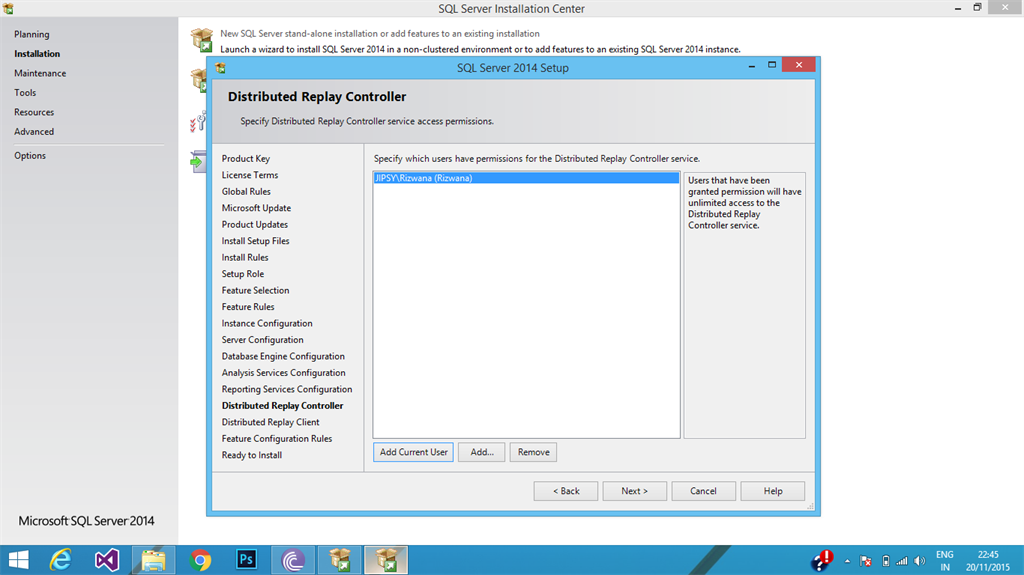The height and width of the screenshot is (575, 1024).
Task: Click the Ready to Install step
Action: 251,455
